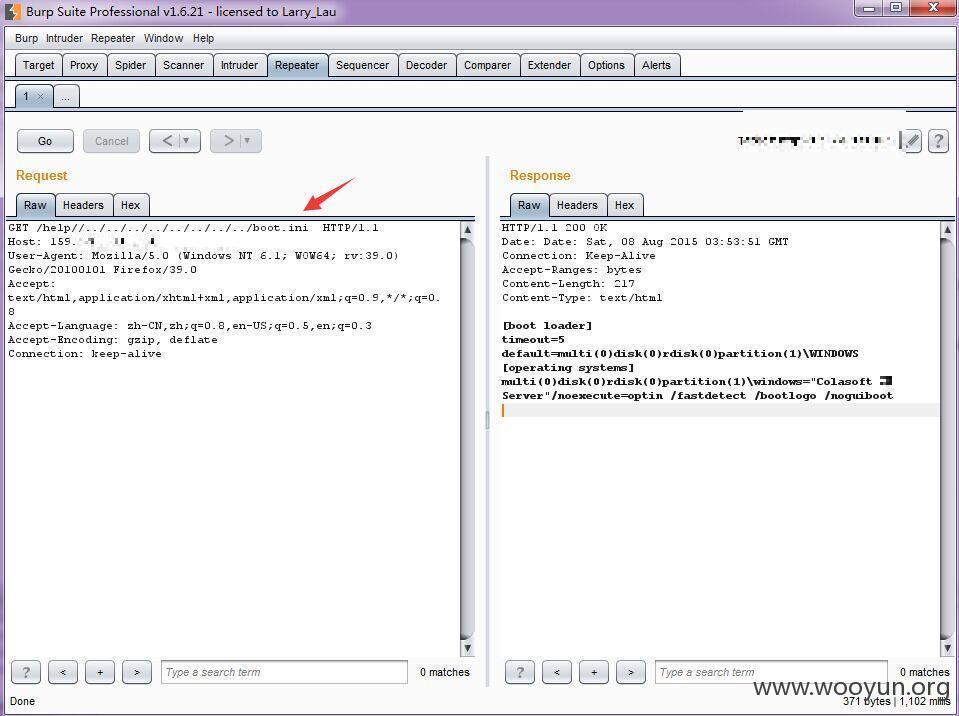Switch to the Proxy tab
The width and height of the screenshot is (959, 716).
click(x=84, y=65)
